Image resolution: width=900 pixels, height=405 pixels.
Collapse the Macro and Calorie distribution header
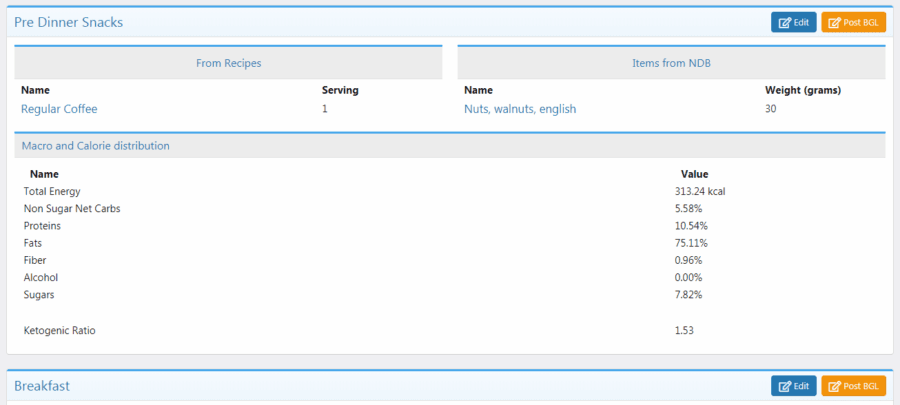[96, 146]
